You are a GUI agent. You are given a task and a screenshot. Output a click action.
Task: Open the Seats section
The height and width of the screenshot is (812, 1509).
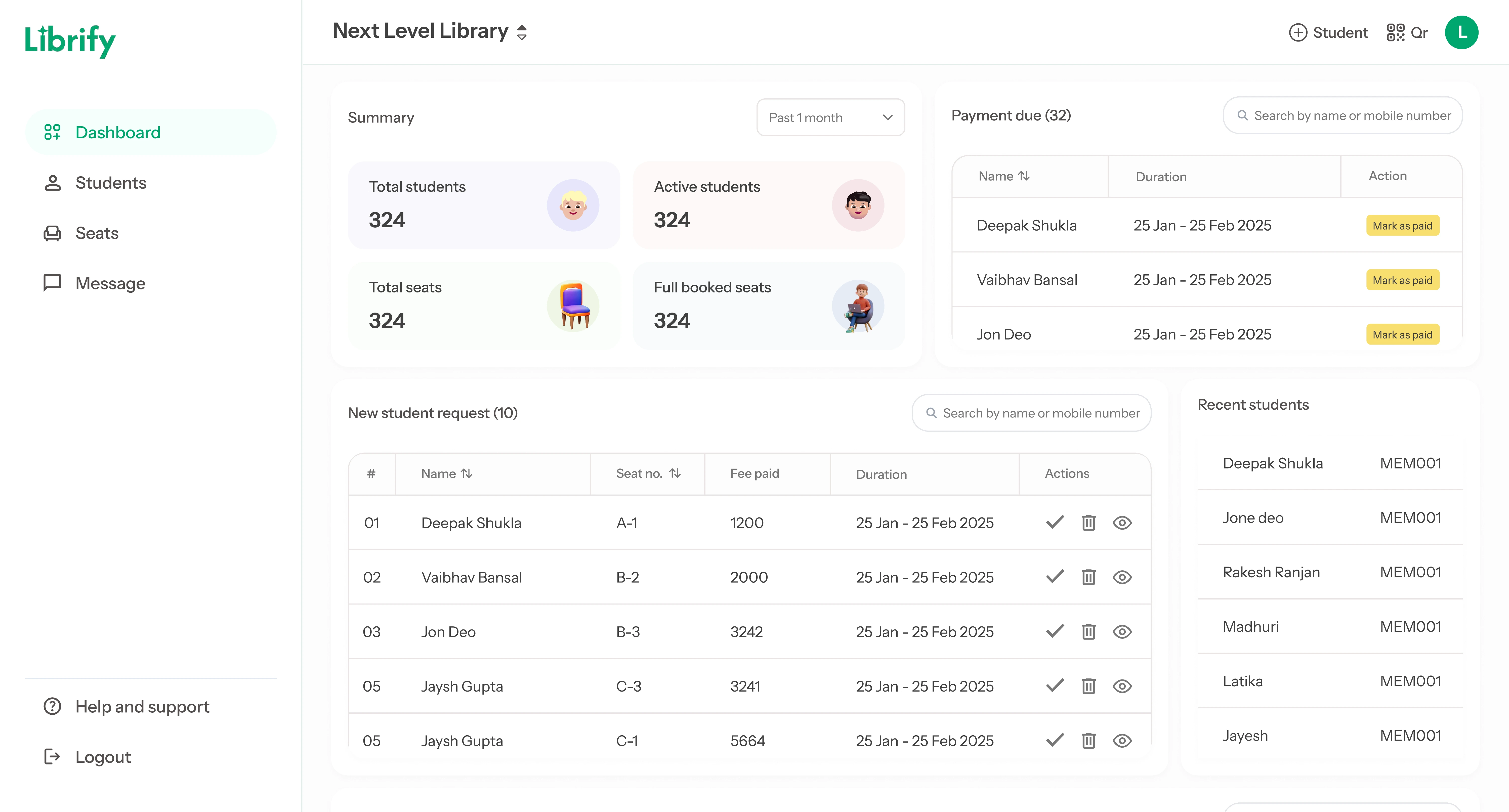(x=96, y=233)
